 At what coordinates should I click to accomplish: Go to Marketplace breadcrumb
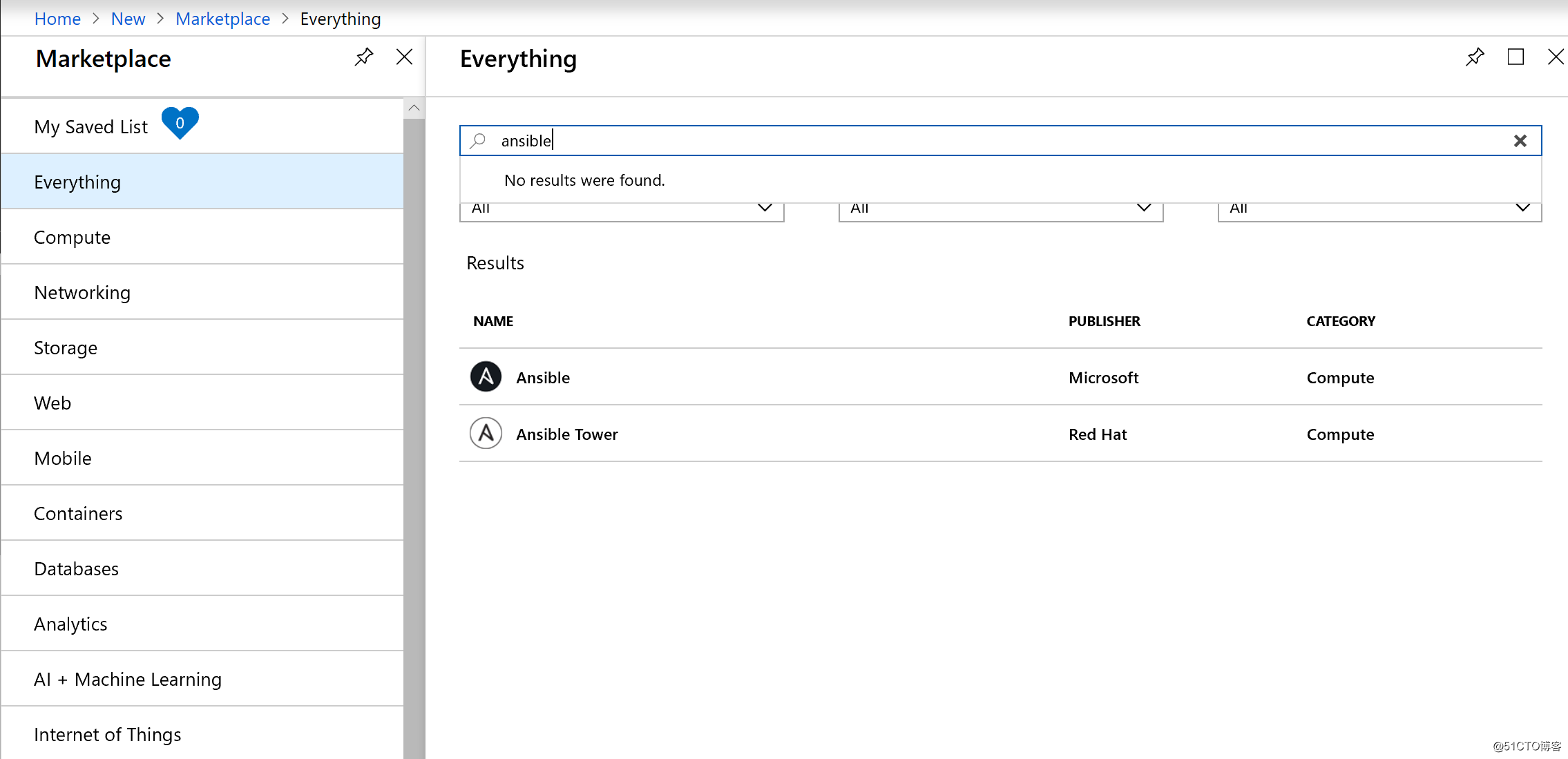[x=222, y=19]
